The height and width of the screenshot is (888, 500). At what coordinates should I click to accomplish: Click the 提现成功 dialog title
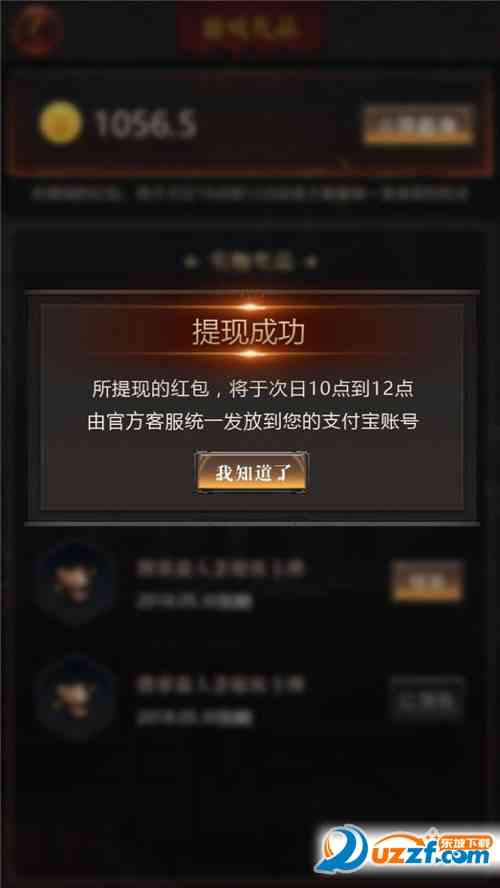pyautogui.click(x=249, y=332)
